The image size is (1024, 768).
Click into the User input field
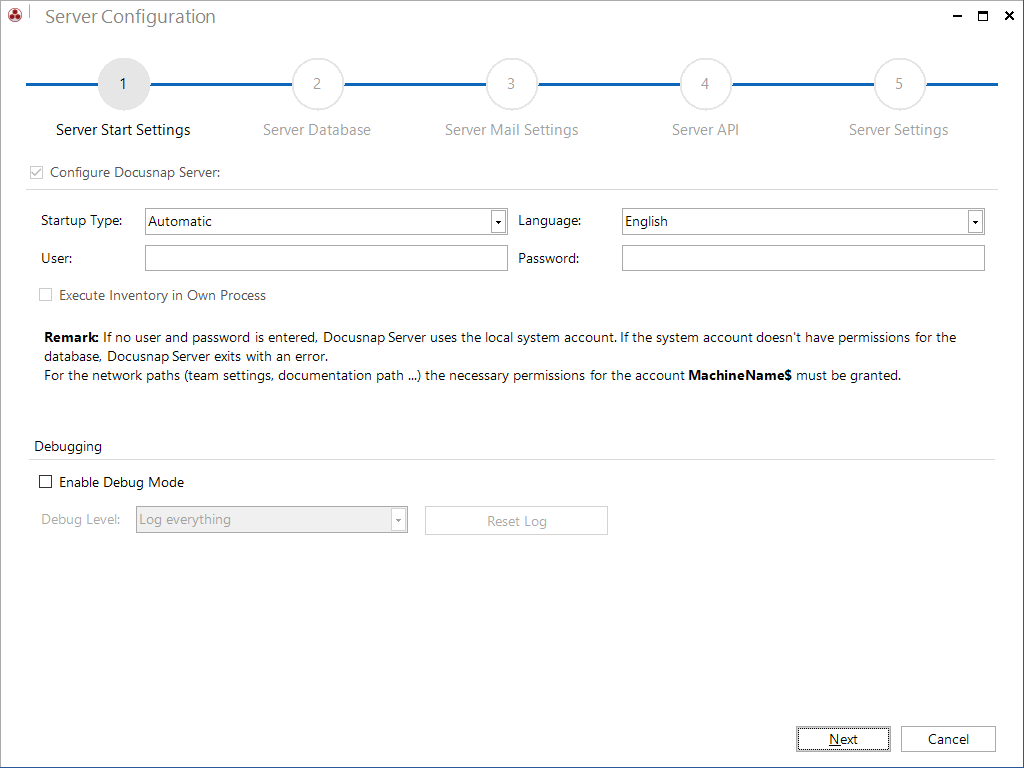pyautogui.click(x=326, y=258)
